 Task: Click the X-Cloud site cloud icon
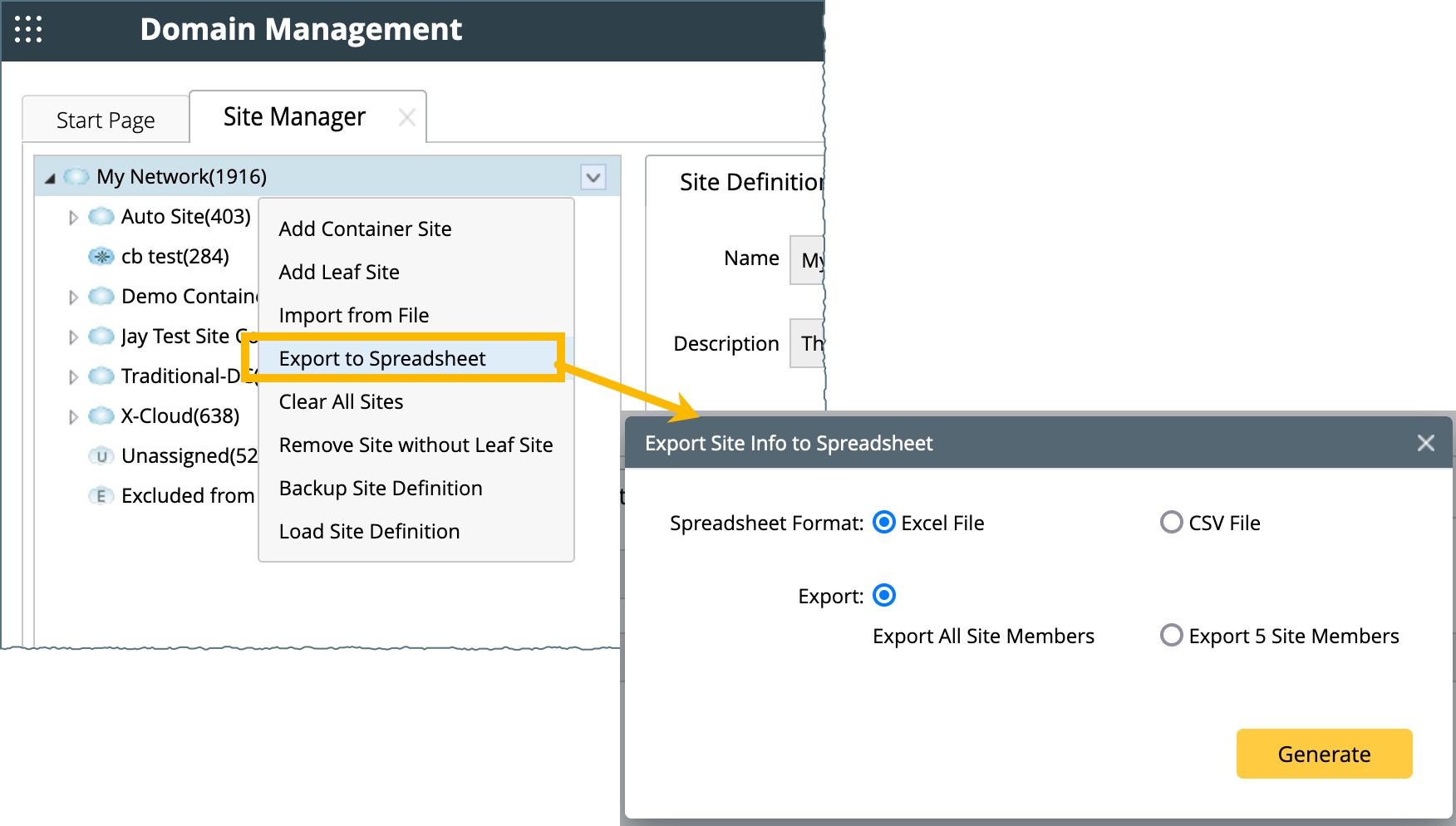pos(101,416)
